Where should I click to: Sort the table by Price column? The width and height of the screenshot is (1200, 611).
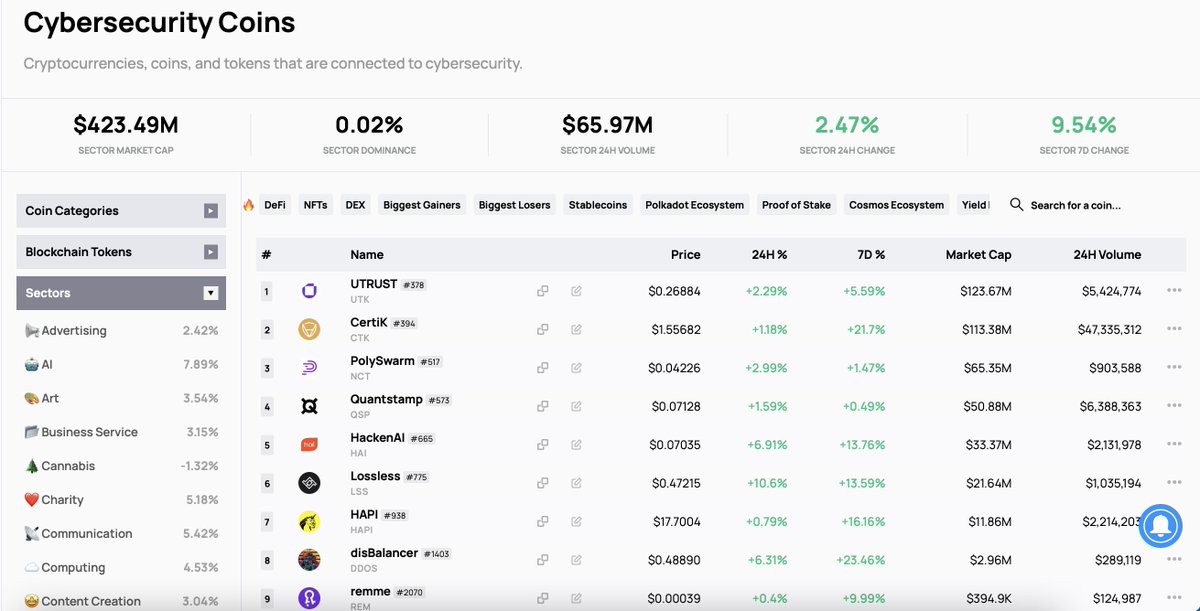coord(685,255)
